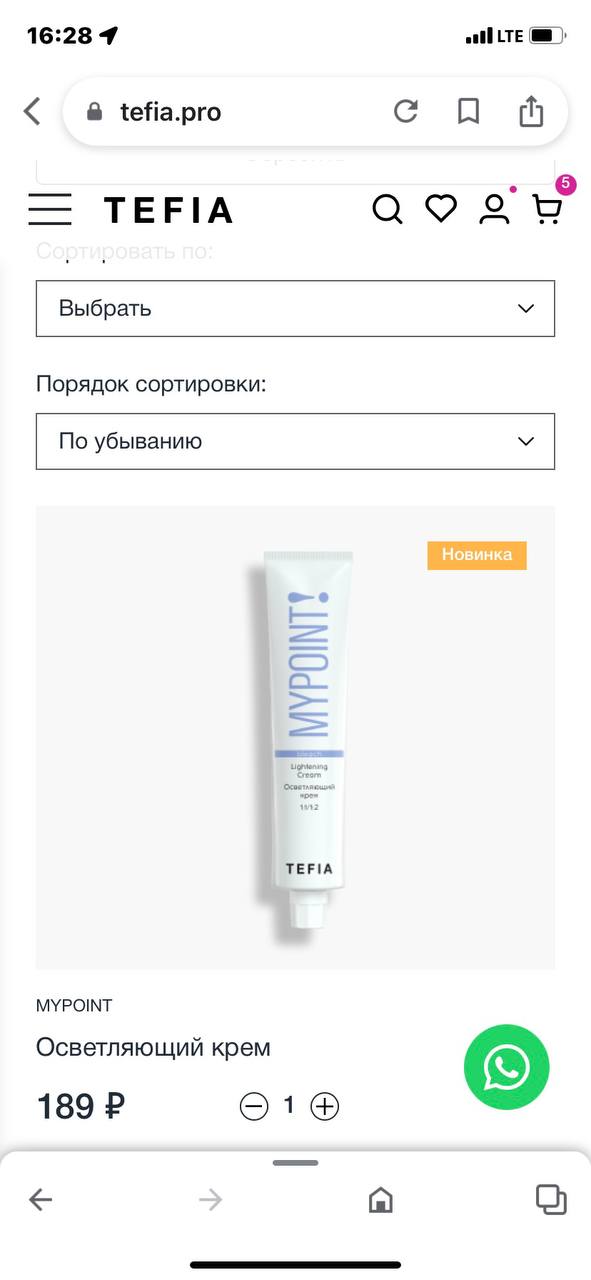Open the Осветляющий крем product title
Image resolution: width=591 pixels, height=1280 pixels.
point(153,1047)
